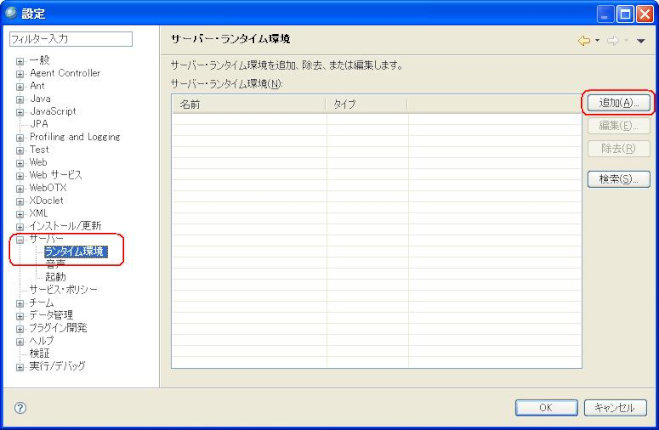Open the help question mark icon
Viewport: 659px width, 430px height.
click(x=20, y=407)
